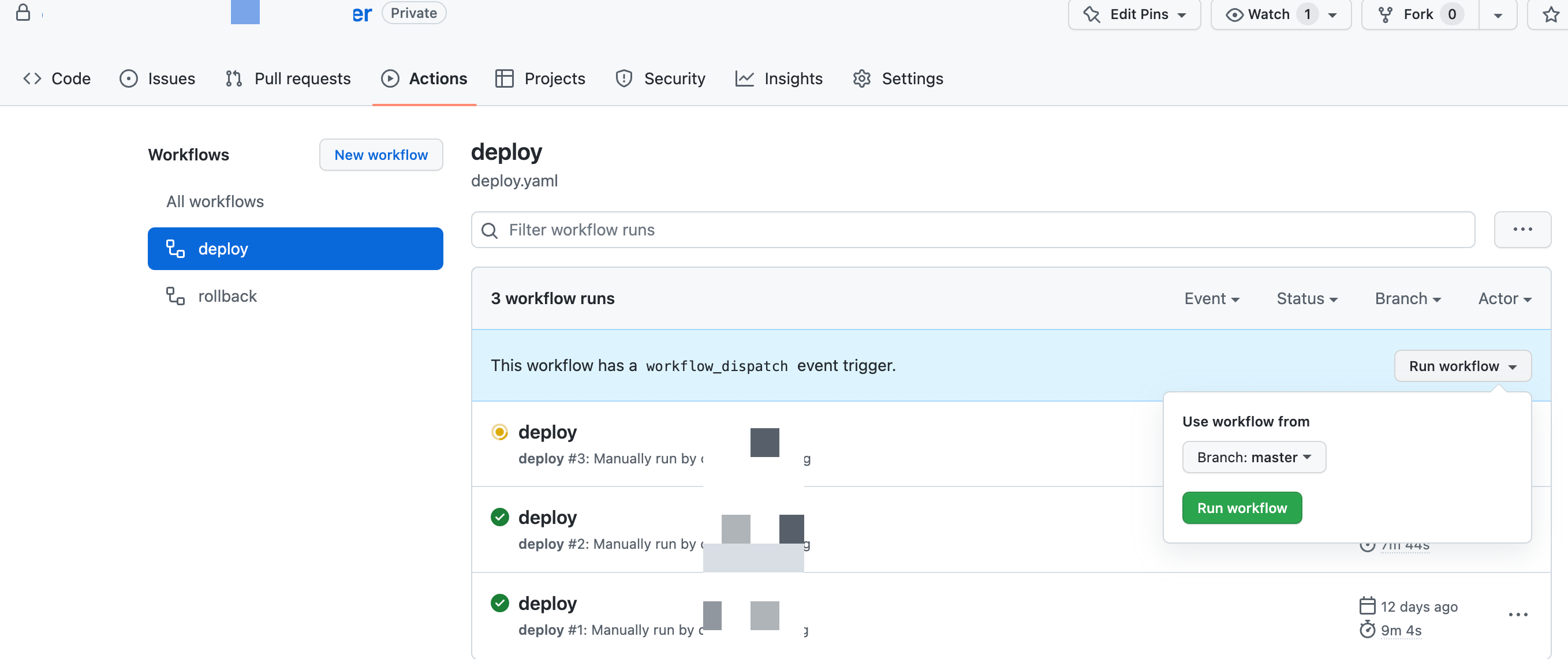Image resolution: width=1568 pixels, height=659 pixels.
Task: Open the three-dot menu beside the filter box
Action: (x=1522, y=230)
